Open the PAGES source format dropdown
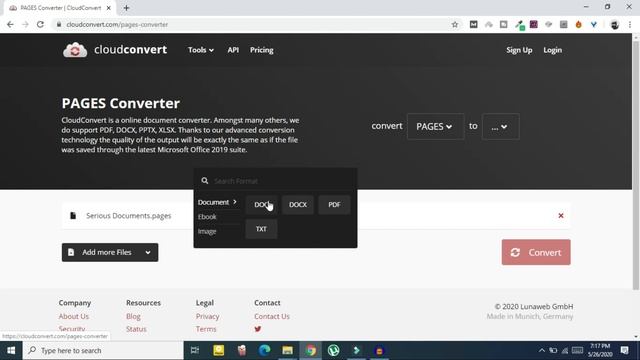Viewport: 640px width, 360px height. point(435,127)
